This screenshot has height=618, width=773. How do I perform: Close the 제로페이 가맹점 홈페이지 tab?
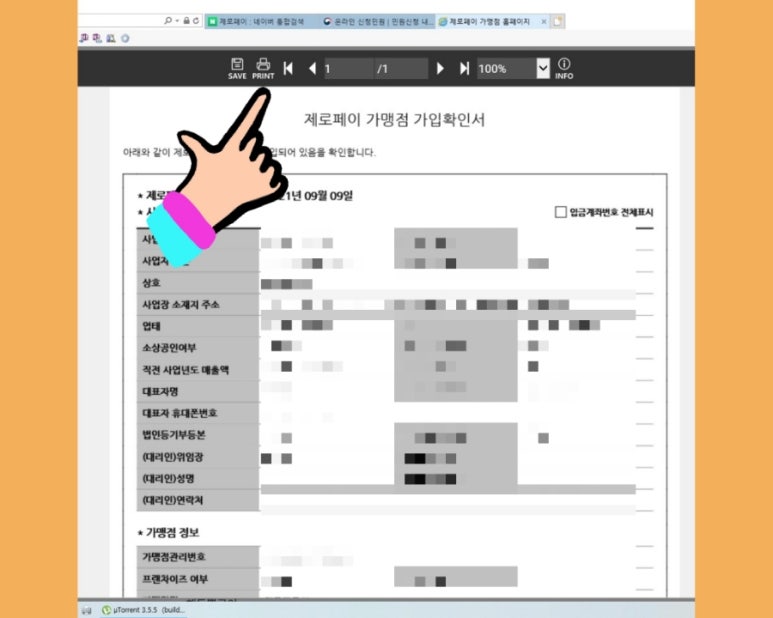pyautogui.click(x=544, y=21)
